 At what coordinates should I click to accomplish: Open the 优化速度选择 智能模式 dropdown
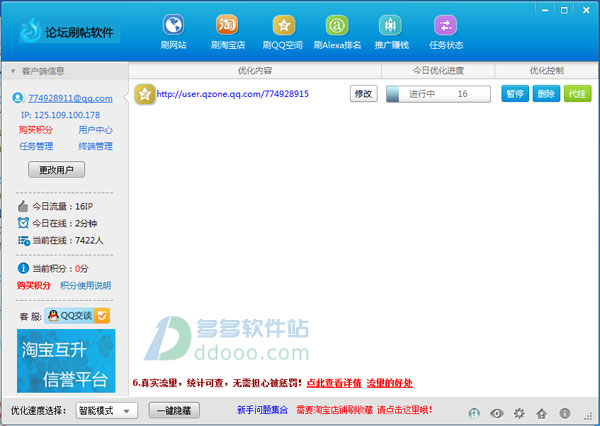pos(106,411)
